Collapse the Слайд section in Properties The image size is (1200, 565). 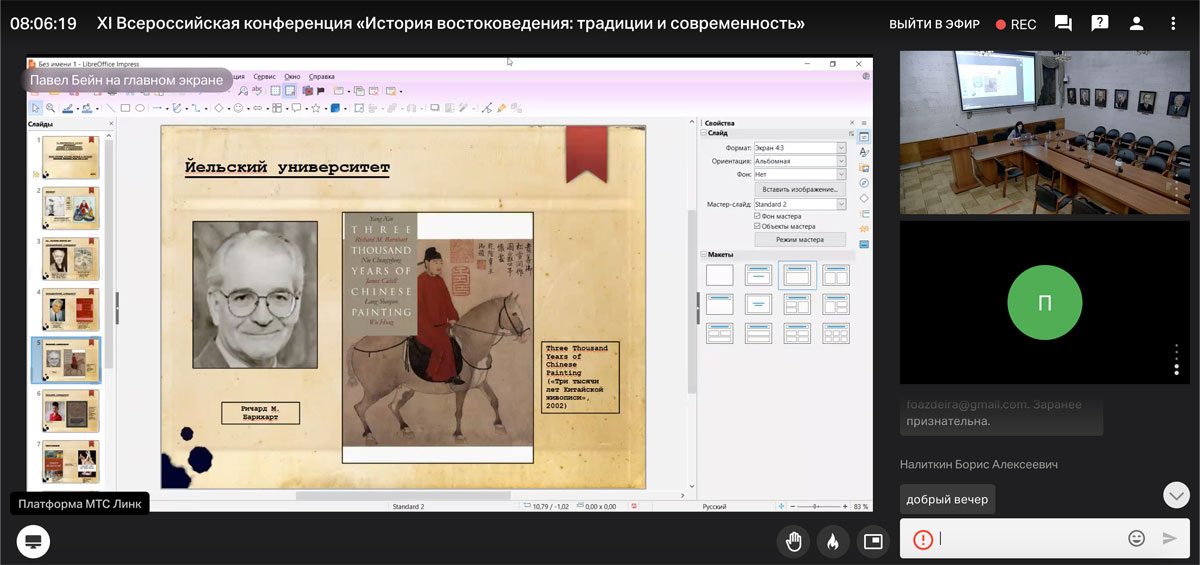click(x=703, y=133)
